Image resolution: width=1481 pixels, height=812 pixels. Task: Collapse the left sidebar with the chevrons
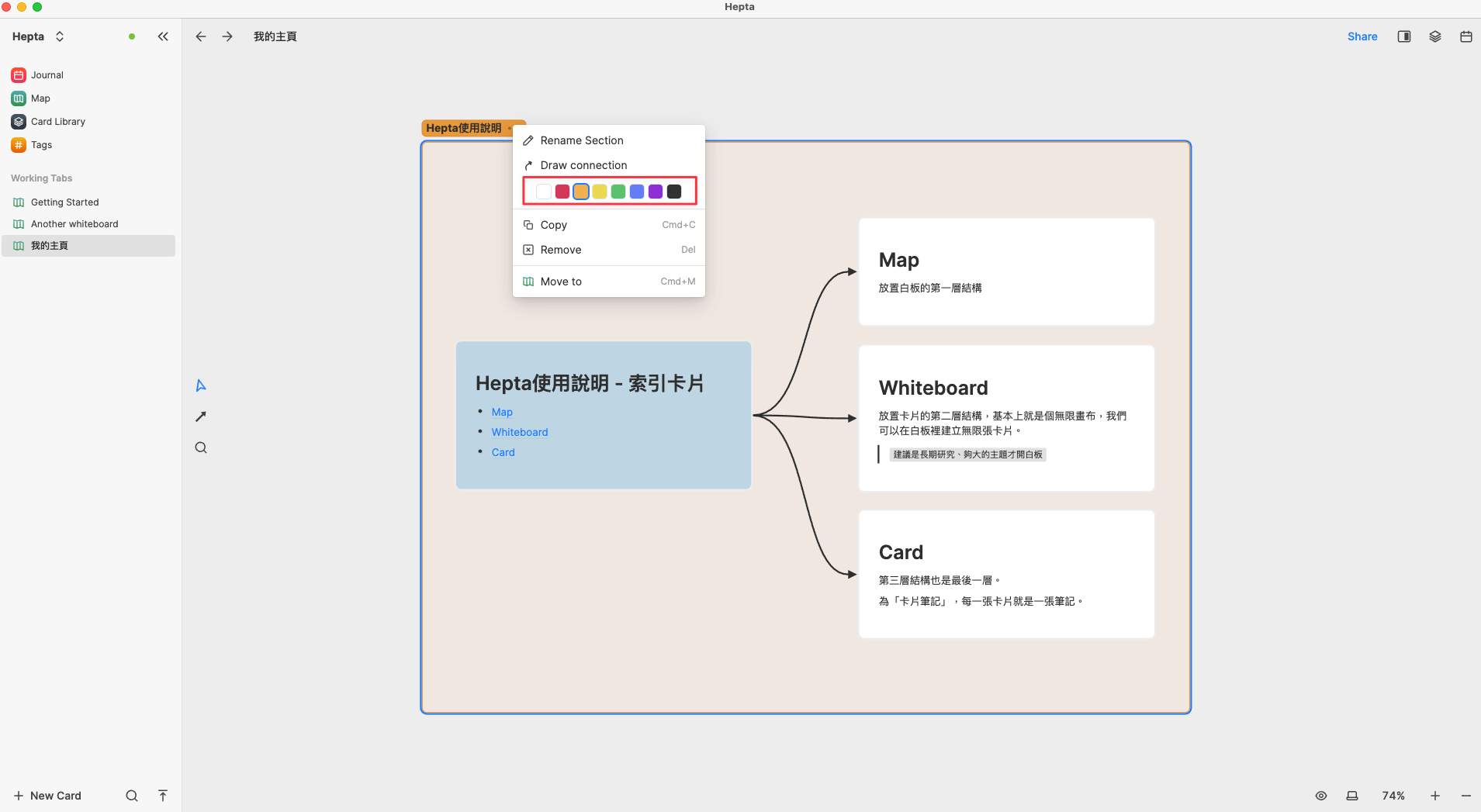pos(163,36)
